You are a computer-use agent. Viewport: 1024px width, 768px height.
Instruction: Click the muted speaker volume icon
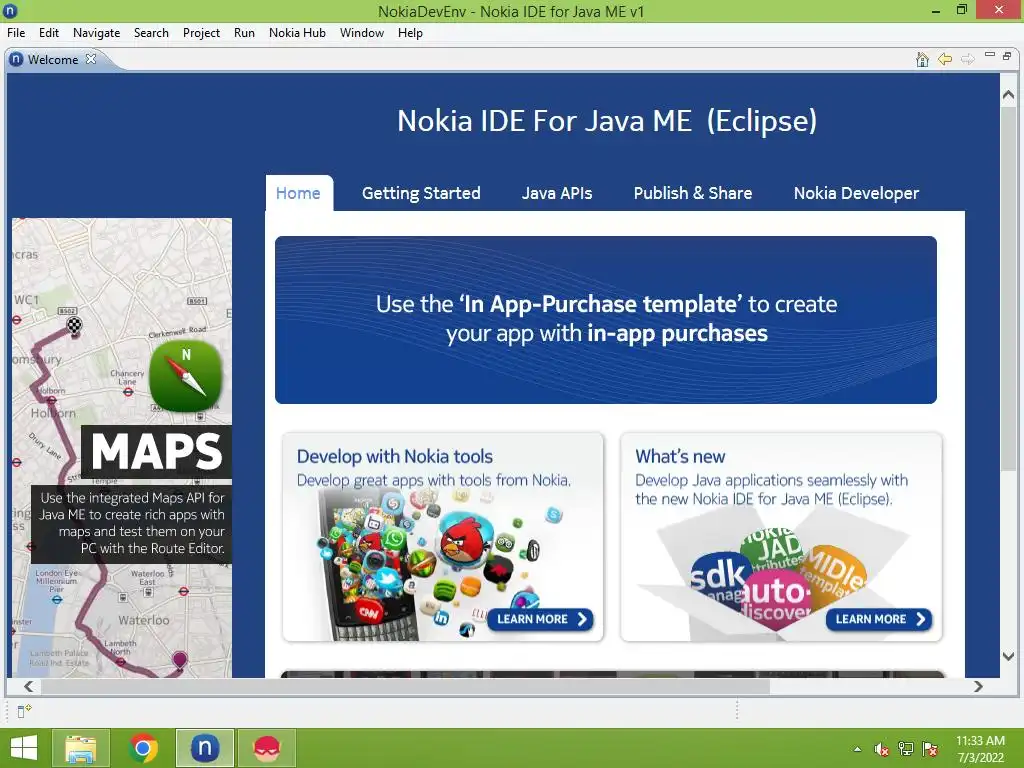point(881,749)
